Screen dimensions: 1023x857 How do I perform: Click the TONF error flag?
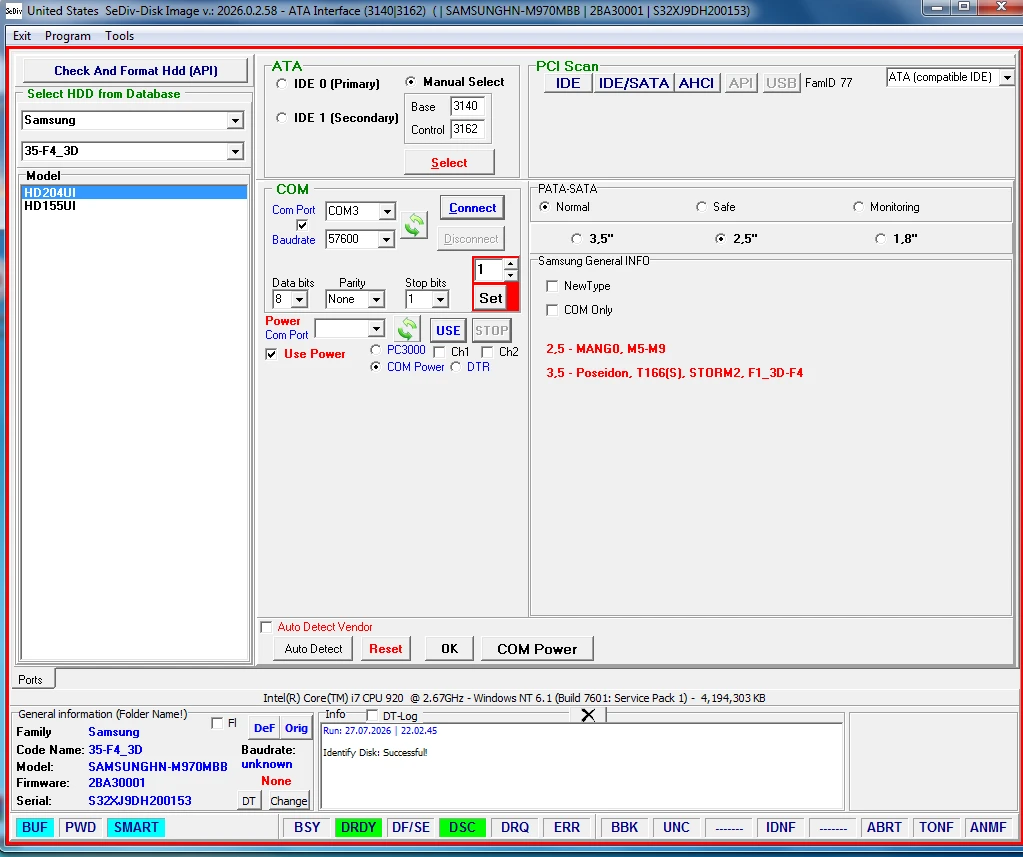936,827
